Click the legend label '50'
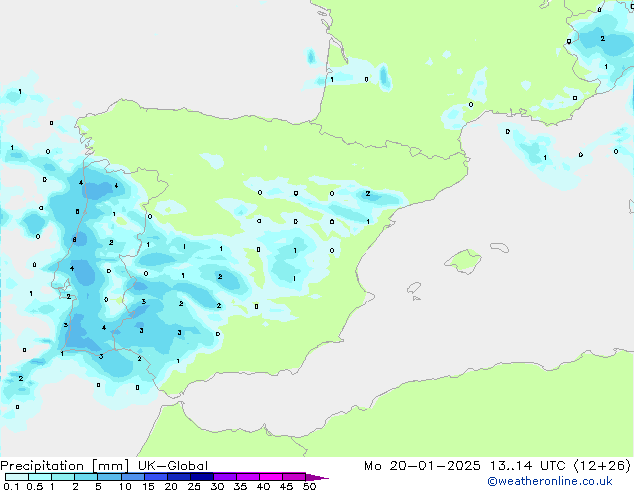 pos(309,486)
